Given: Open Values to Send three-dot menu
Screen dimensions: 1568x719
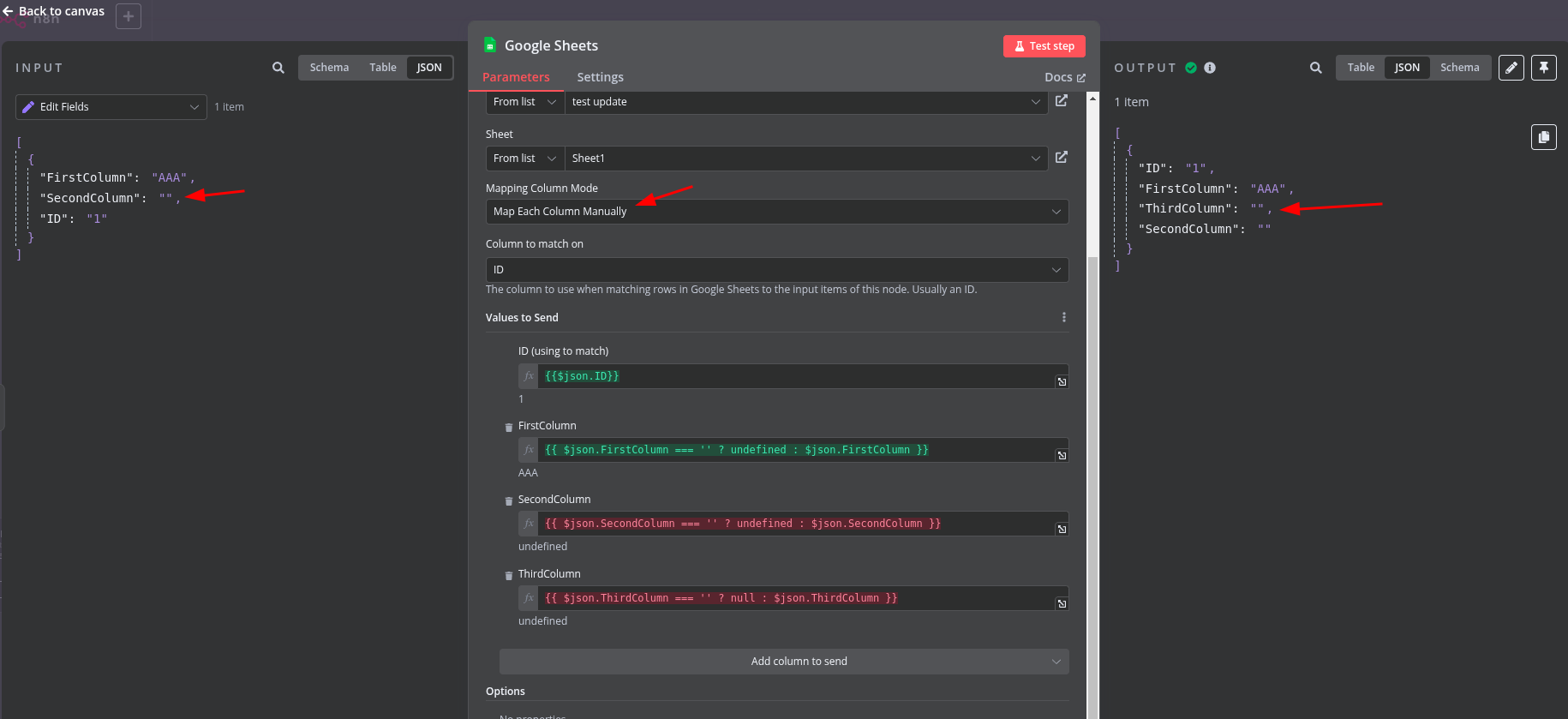Looking at the screenshot, I should 1064,317.
